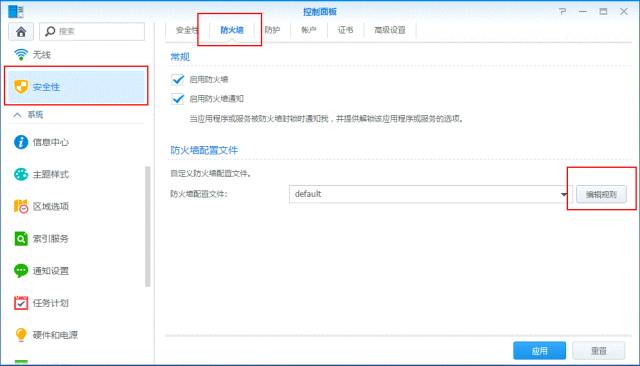Click the sidebar vertical scrollbar

148,227
